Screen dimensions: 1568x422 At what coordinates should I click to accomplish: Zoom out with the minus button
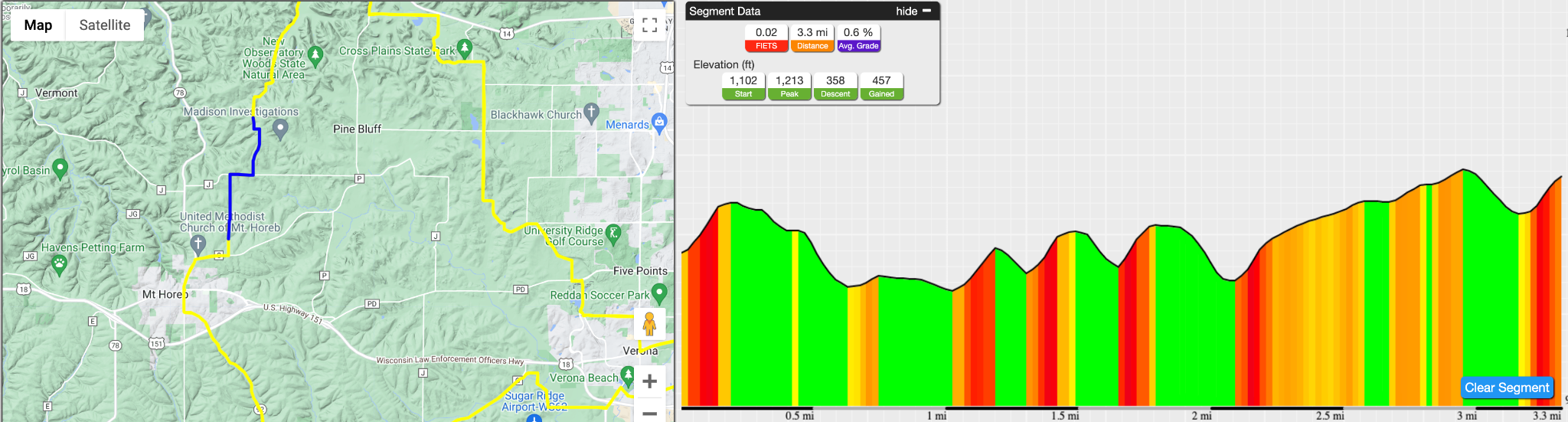tap(649, 413)
